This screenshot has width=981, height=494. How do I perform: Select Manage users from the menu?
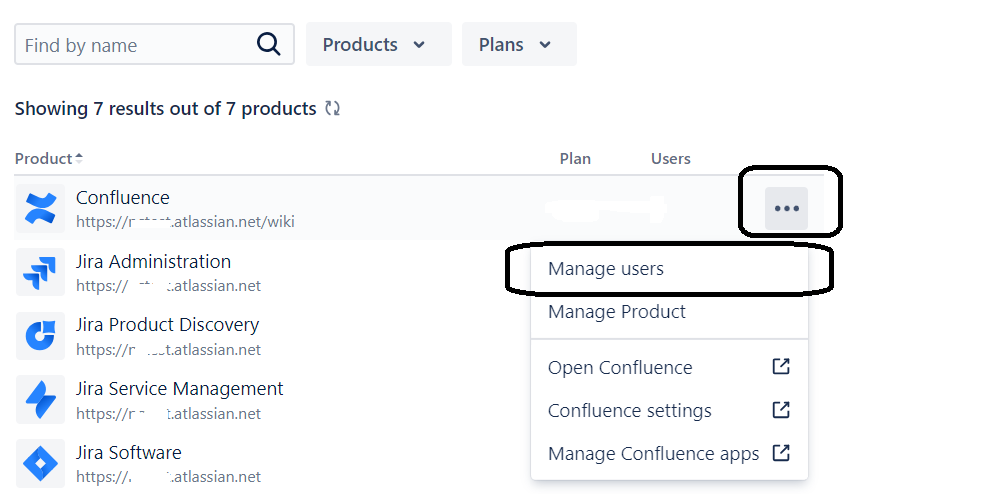point(606,269)
